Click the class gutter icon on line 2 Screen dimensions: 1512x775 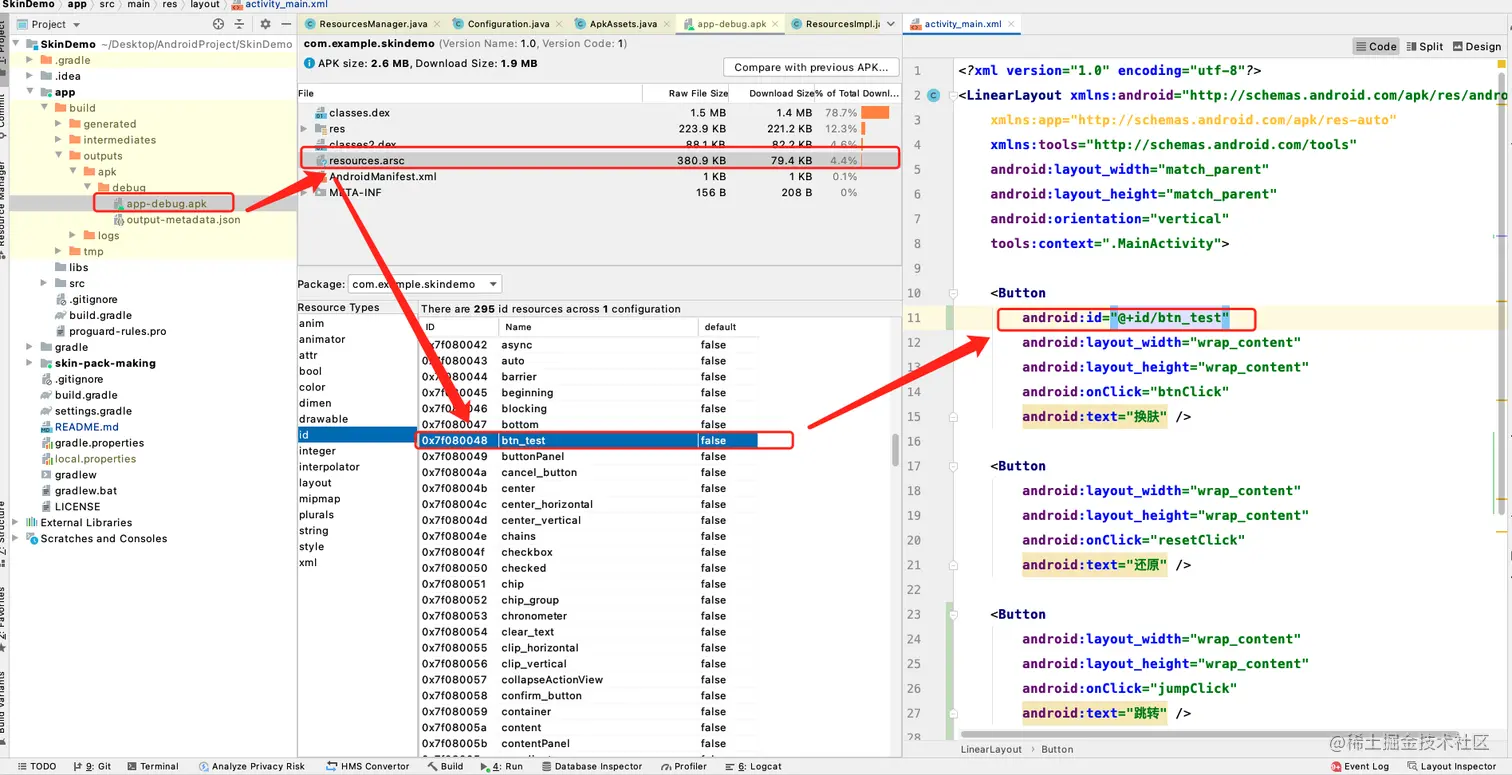click(933, 95)
